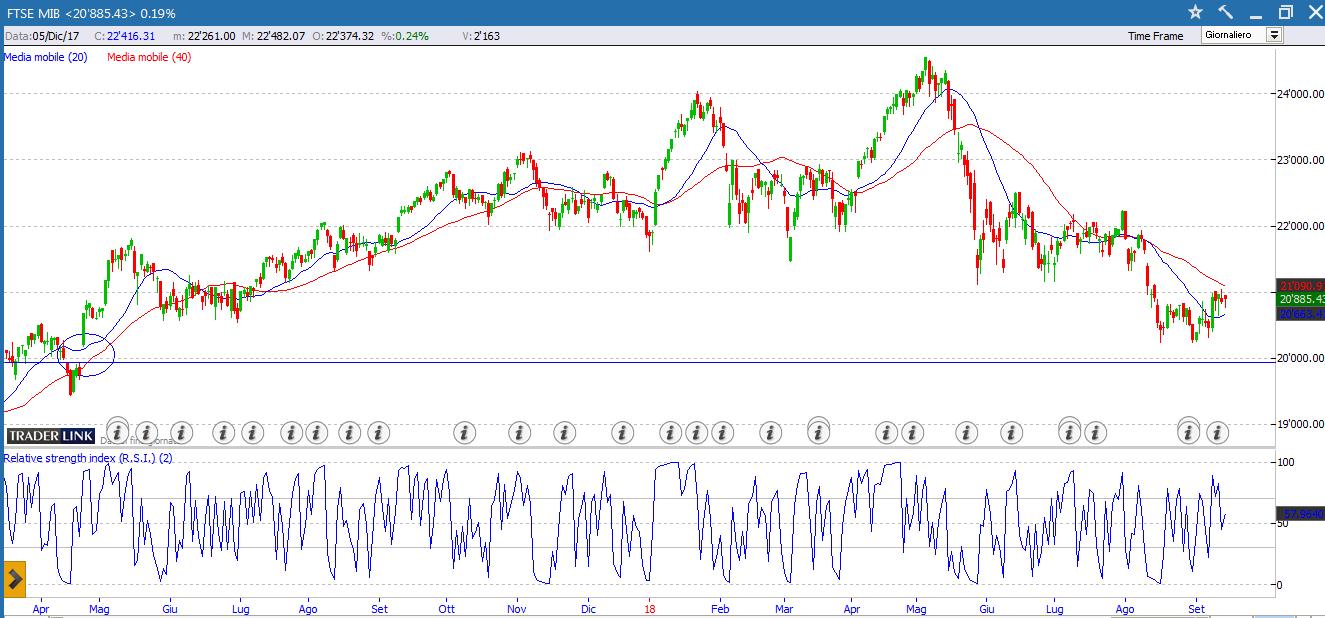The width and height of the screenshot is (1325, 618).
Task: Restore down the FTSE MIB chart window
Action: point(1285,12)
